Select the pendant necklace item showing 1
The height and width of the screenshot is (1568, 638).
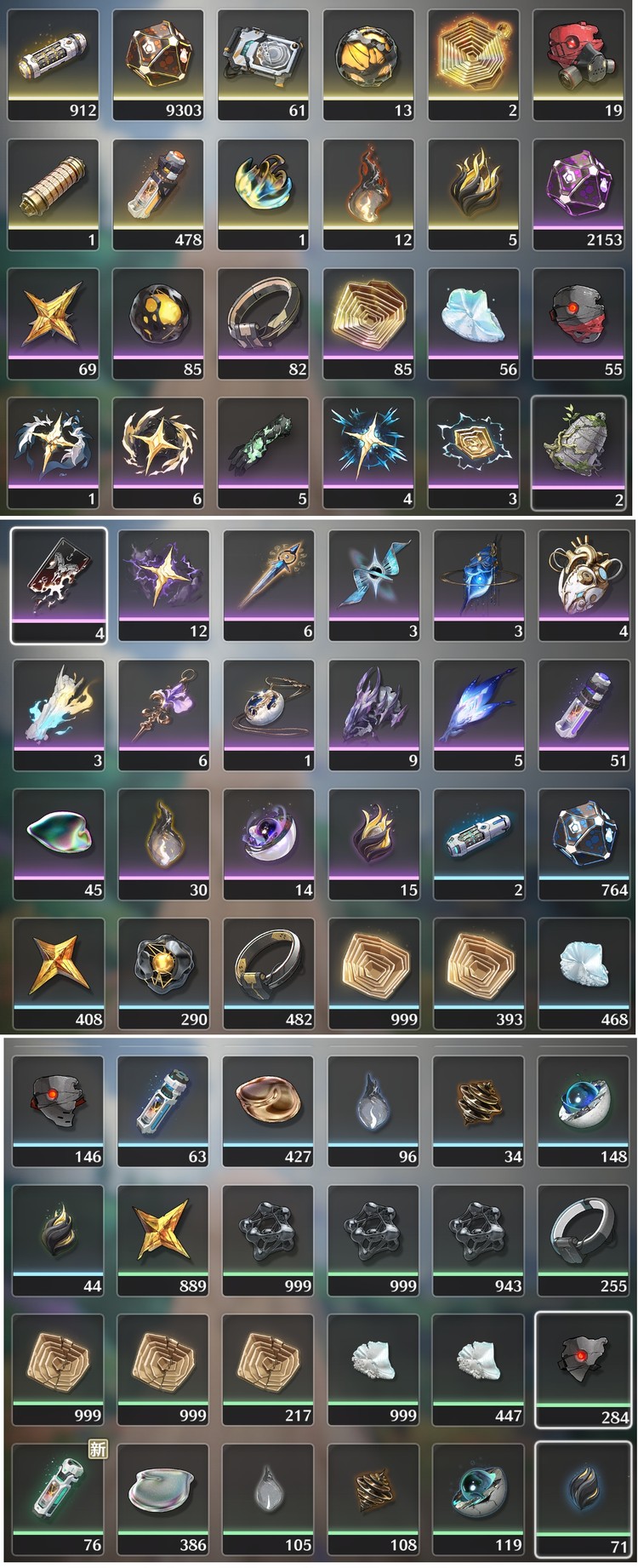tap(267, 714)
